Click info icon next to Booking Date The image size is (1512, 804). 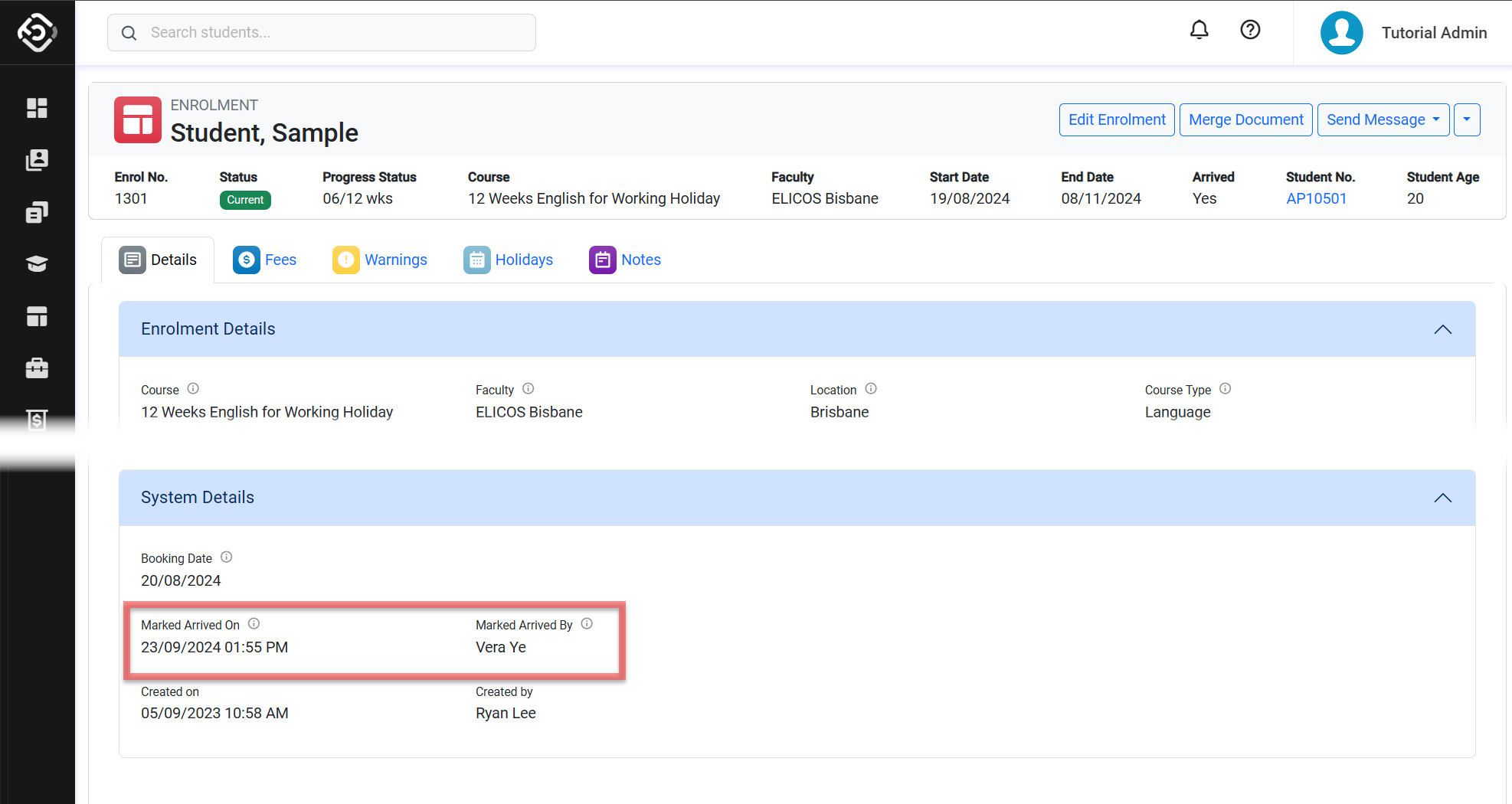(227, 557)
